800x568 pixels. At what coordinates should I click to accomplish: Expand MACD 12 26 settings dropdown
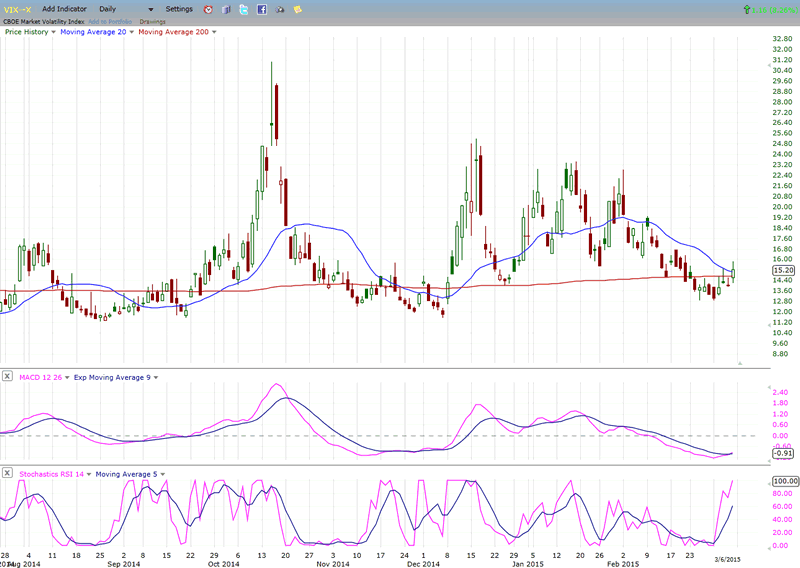point(66,377)
